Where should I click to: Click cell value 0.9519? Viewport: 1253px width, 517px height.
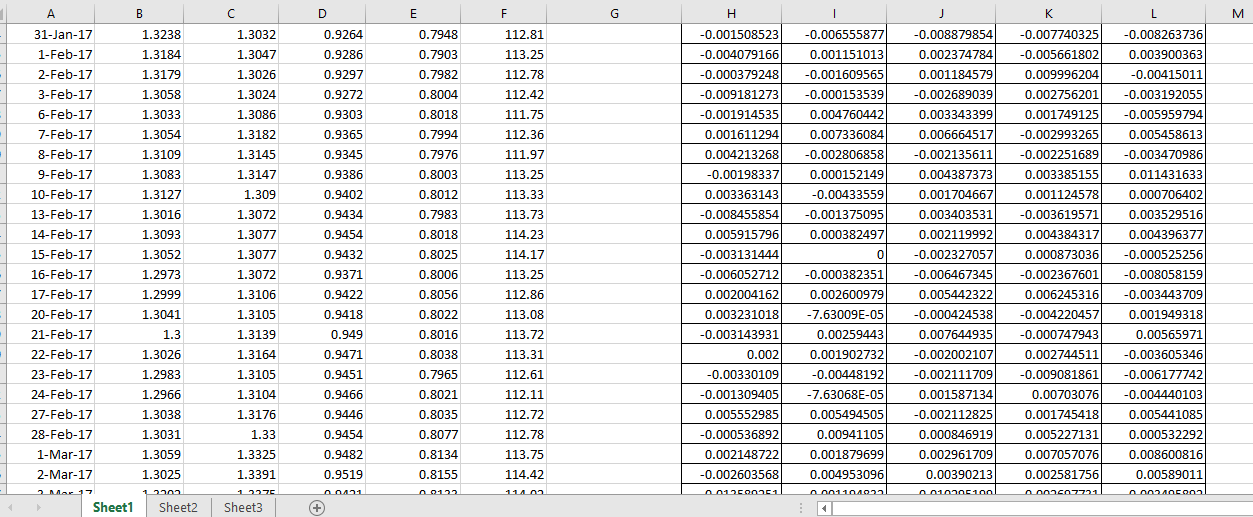(321, 474)
